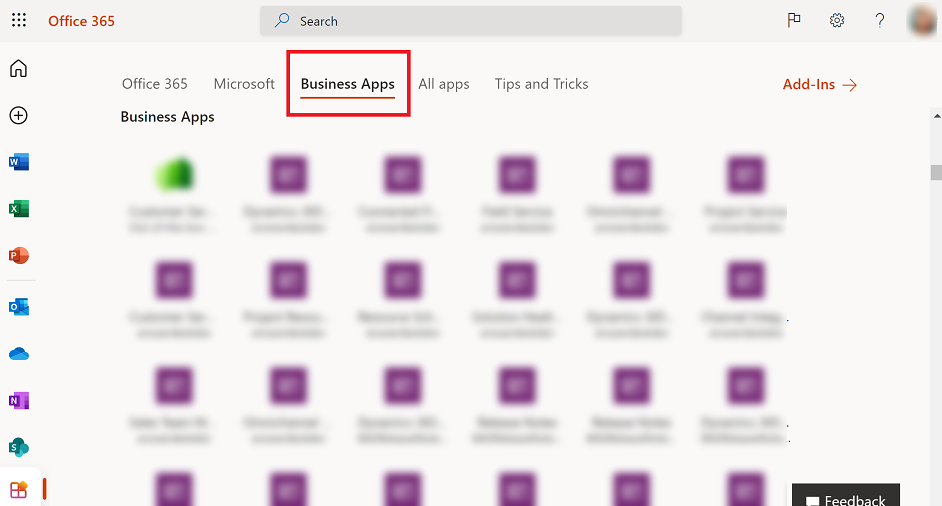Click the Help question mark icon
Viewport: 942px width, 506px height.
click(x=880, y=20)
